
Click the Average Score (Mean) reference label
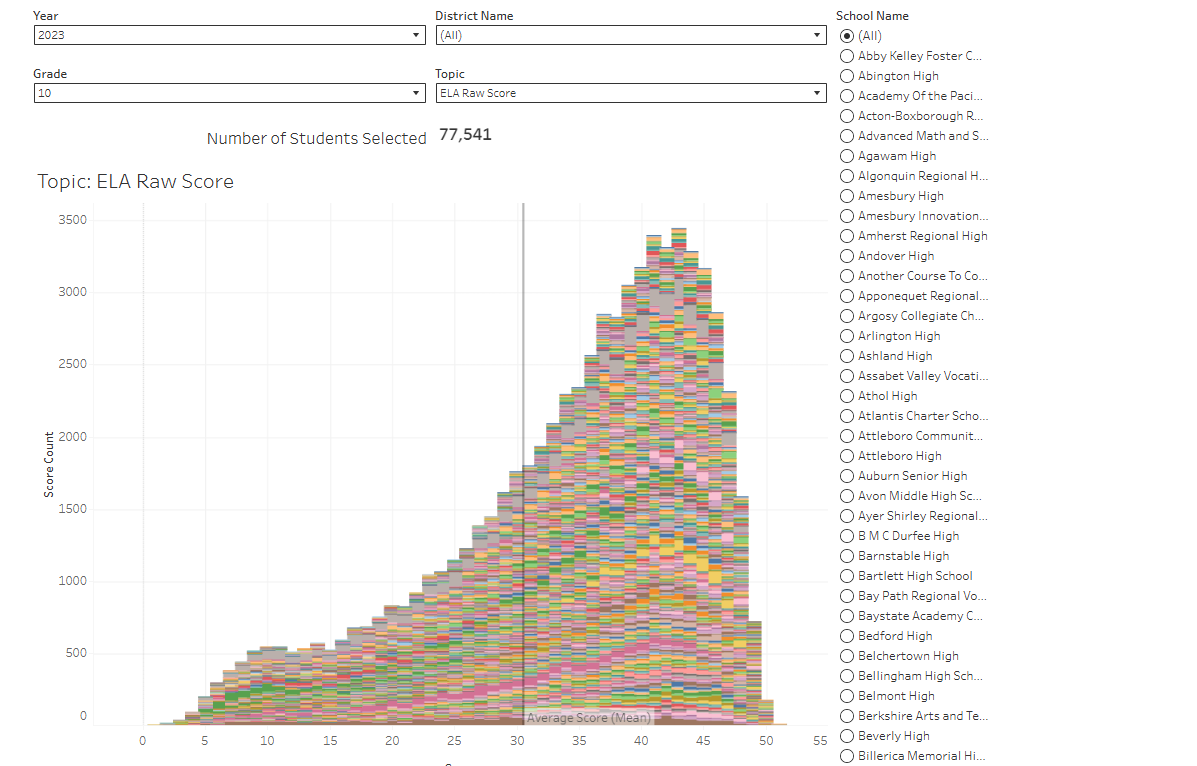(588, 718)
